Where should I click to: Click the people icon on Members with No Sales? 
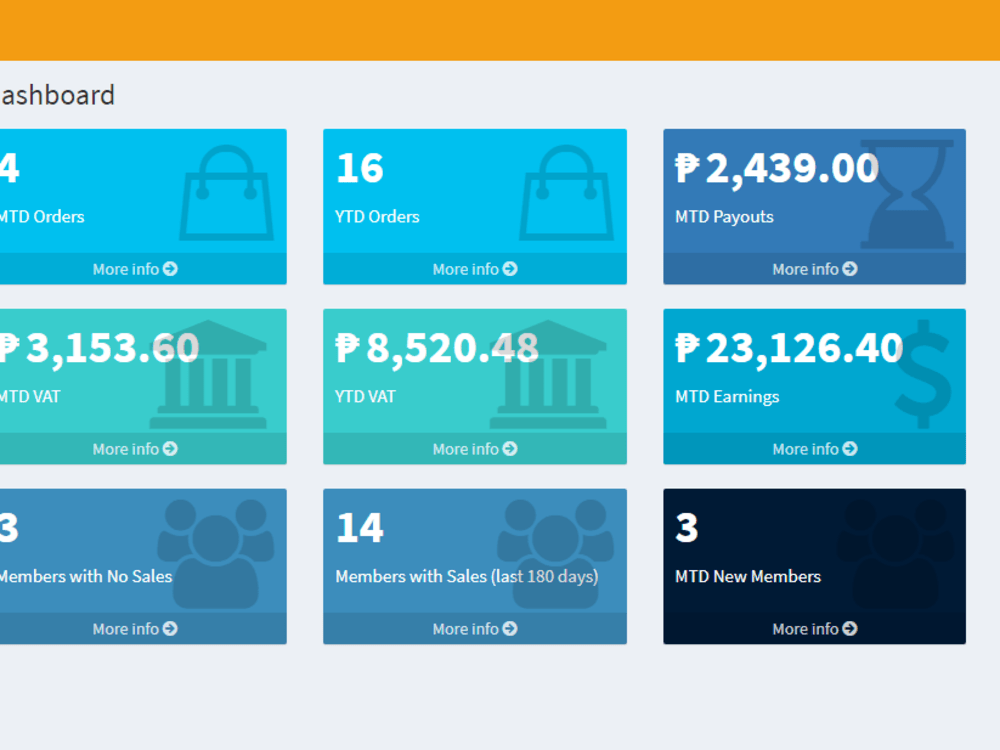pos(216,554)
